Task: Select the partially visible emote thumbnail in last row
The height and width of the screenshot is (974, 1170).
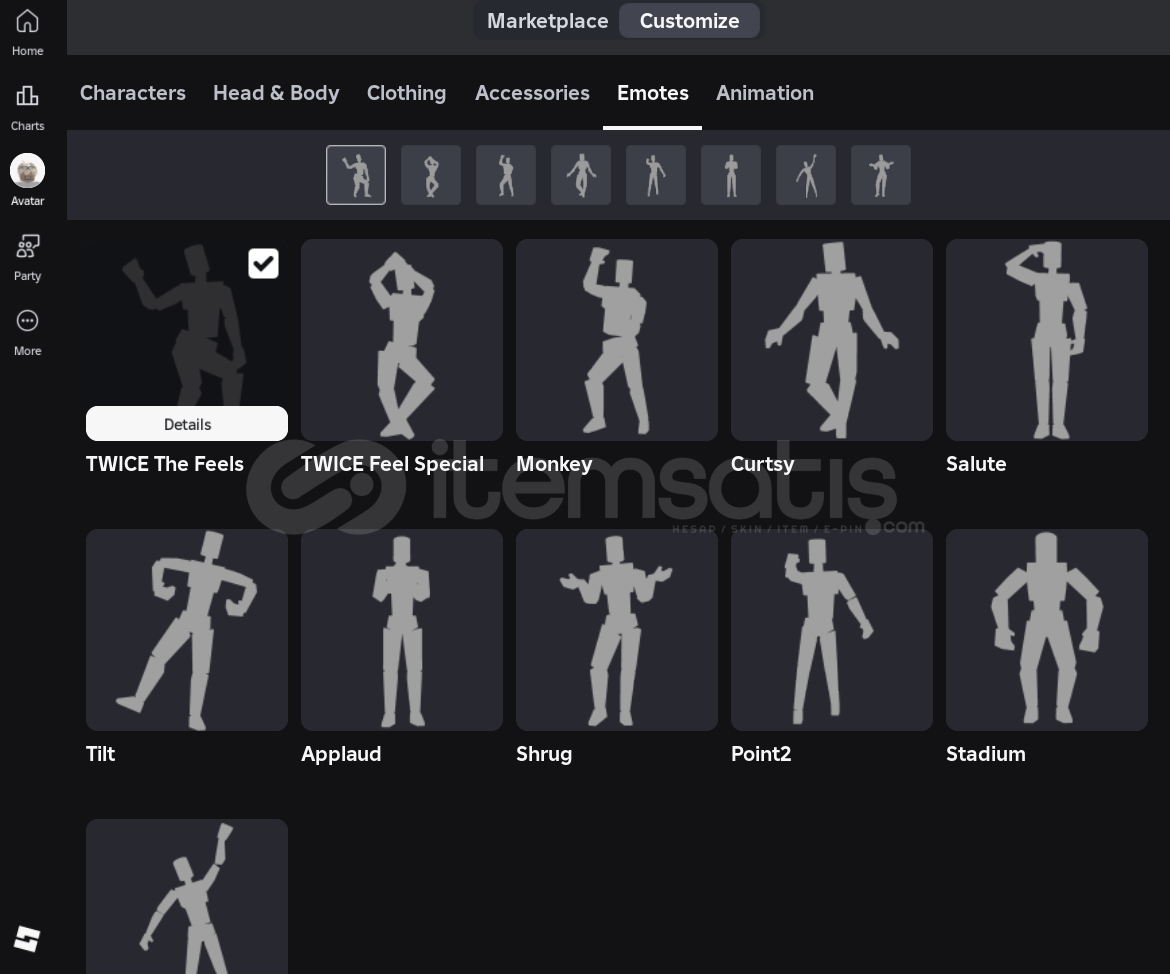Action: (x=187, y=896)
